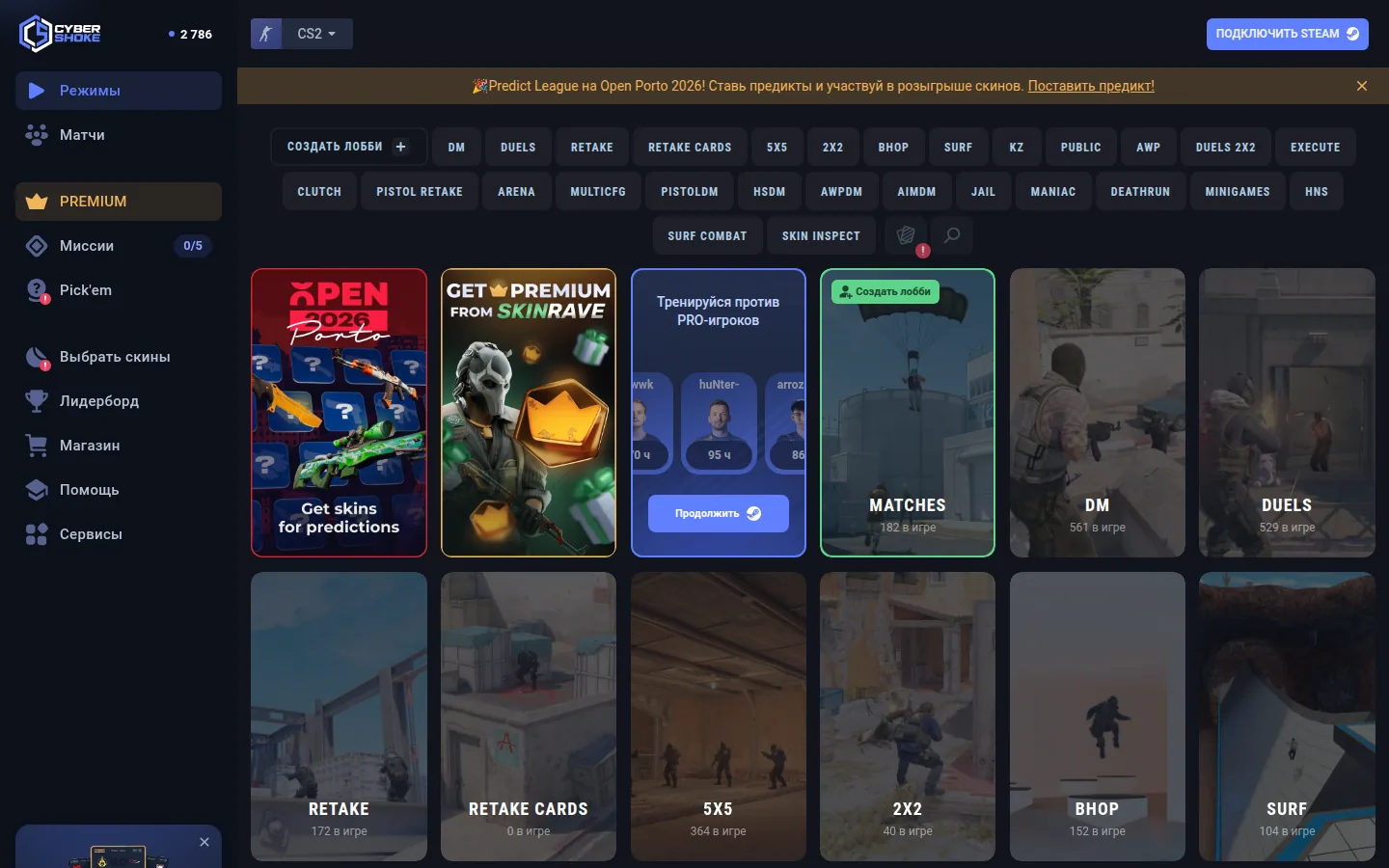The height and width of the screenshot is (868, 1389).
Task: Click the 0/5 missions counter
Action: [x=193, y=246]
